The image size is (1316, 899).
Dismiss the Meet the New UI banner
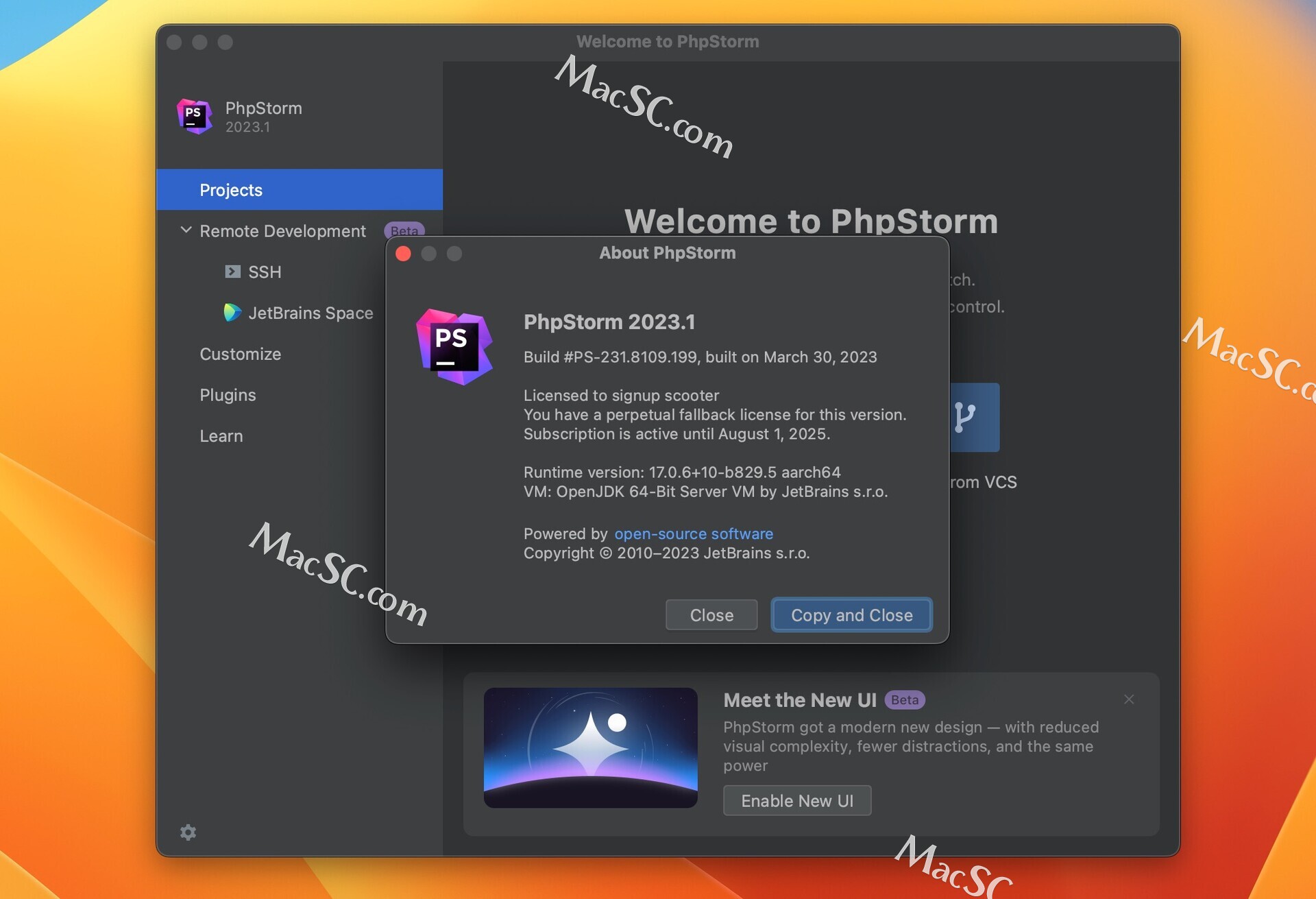coord(1129,699)
